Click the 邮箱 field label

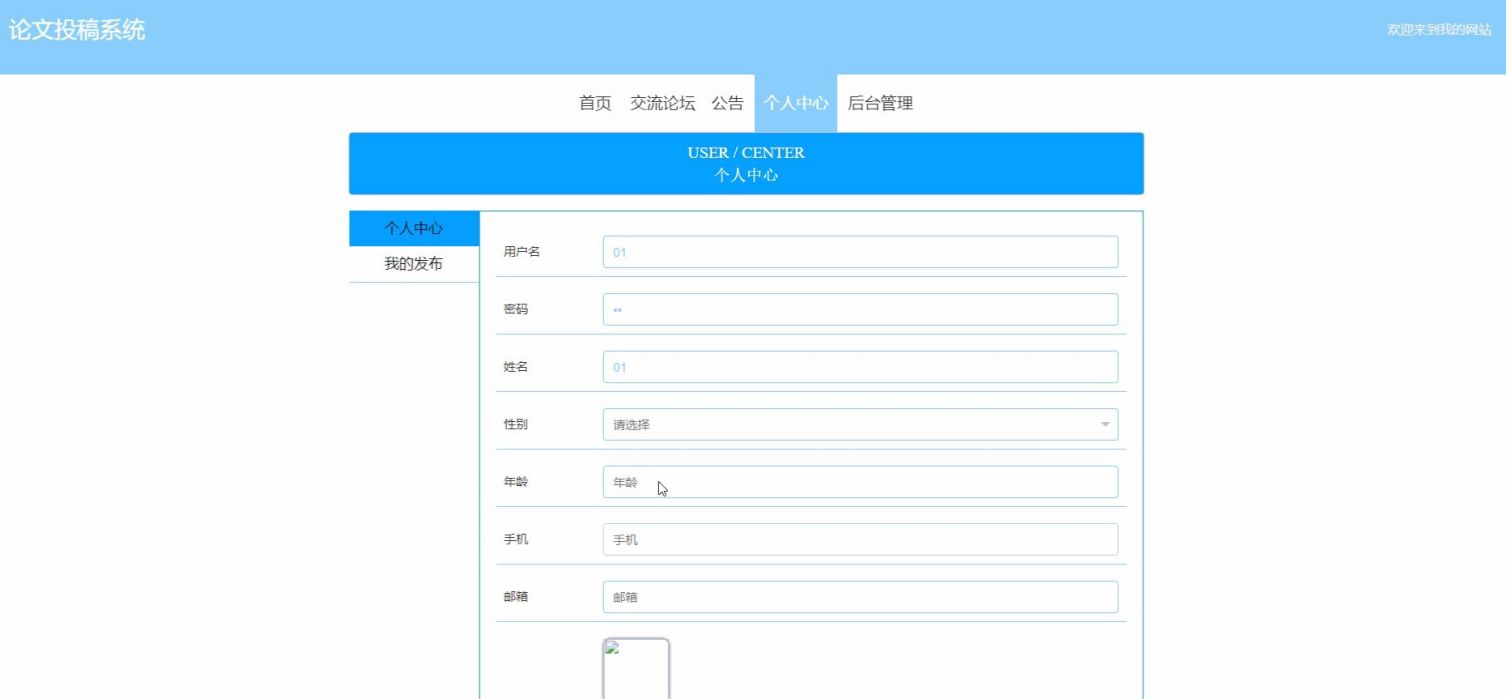(x=515, y=597)
